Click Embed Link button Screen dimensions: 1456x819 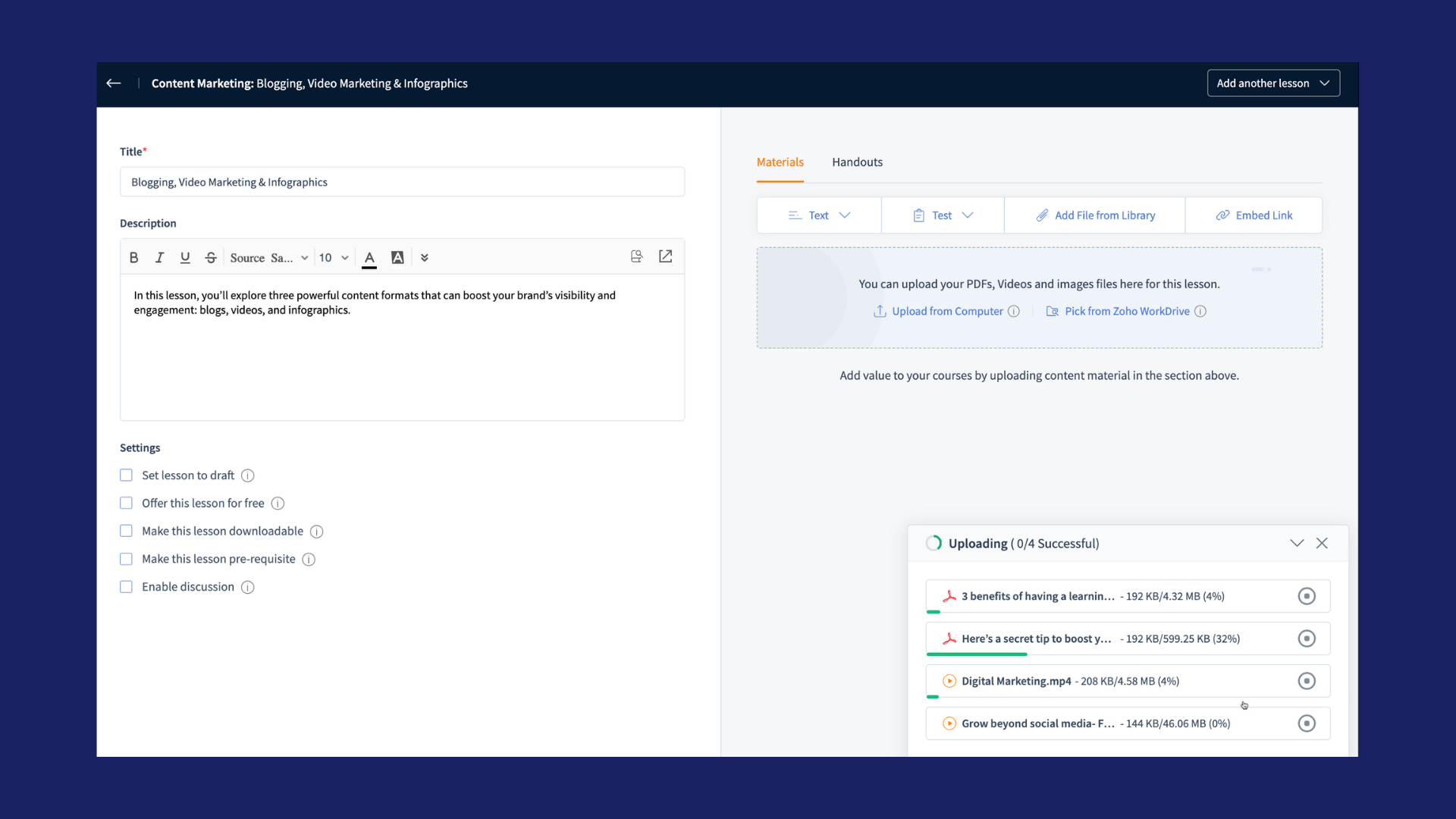[1254, 215]
